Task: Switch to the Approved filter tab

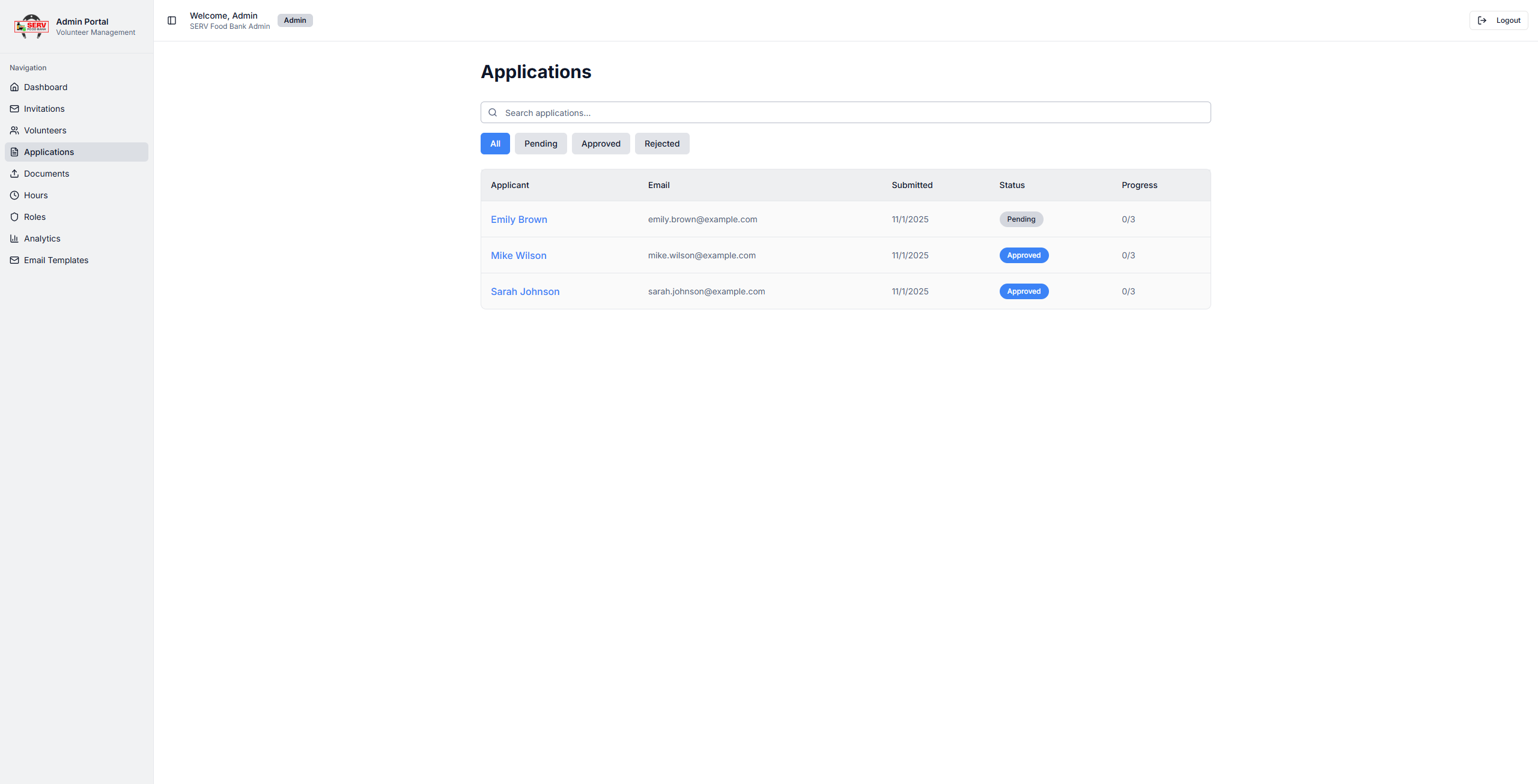Action: pos(600,144)
